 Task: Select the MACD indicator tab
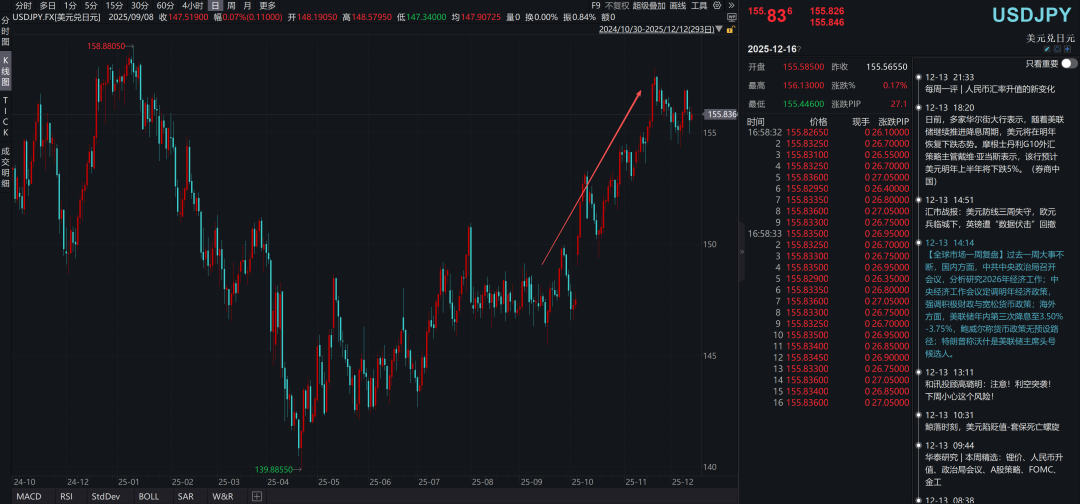[x=29, y=496]
